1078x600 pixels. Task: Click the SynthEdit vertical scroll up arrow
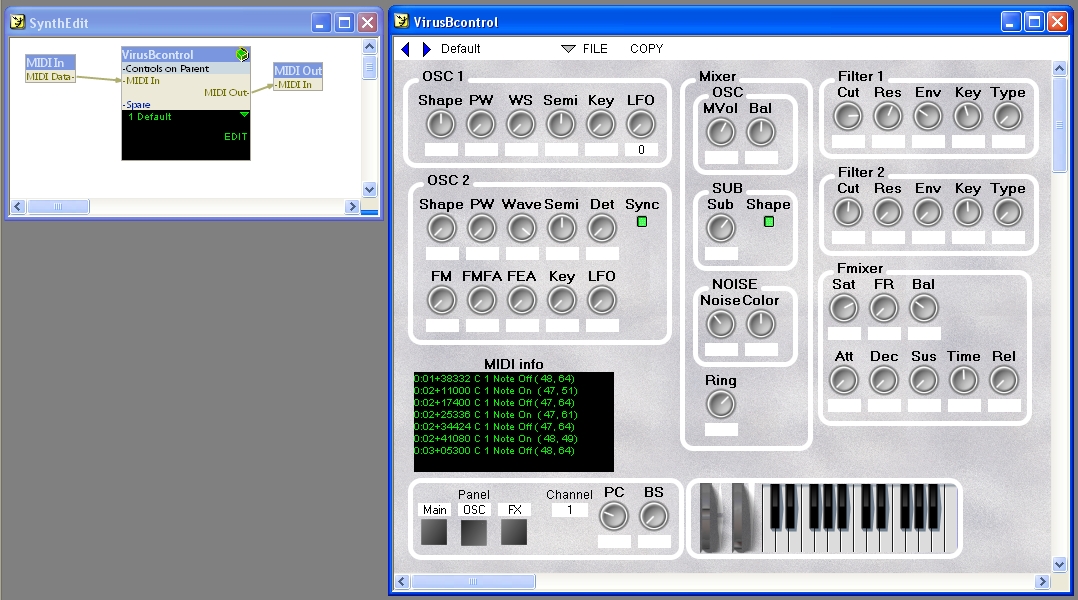click(369, 47)
